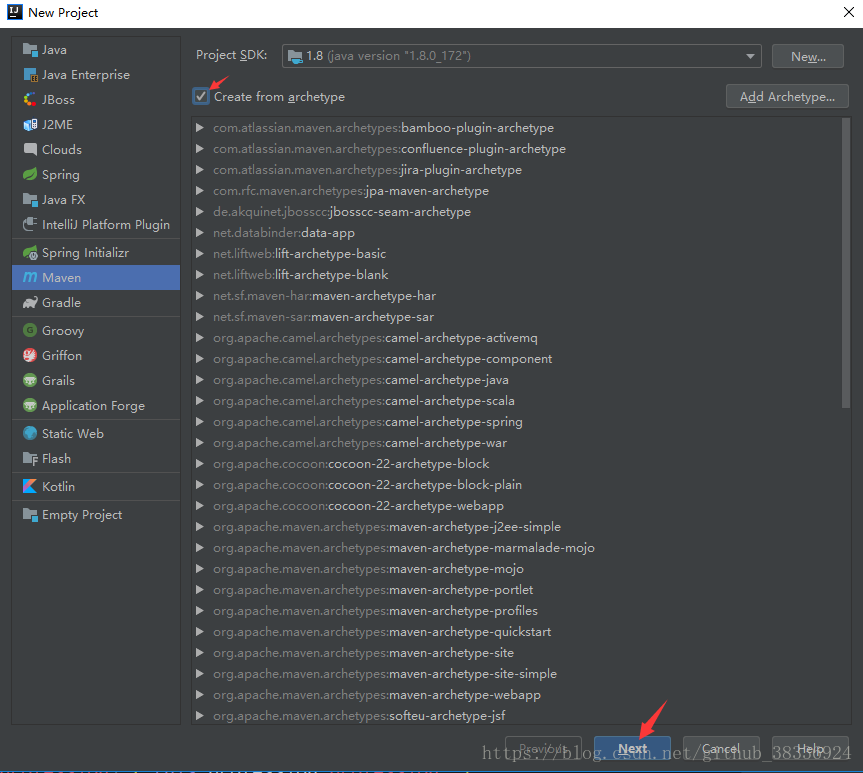This screenshot has width=863, height=773.
Task: Click the J2ME icon in sidebar
Action: [30, 124]
